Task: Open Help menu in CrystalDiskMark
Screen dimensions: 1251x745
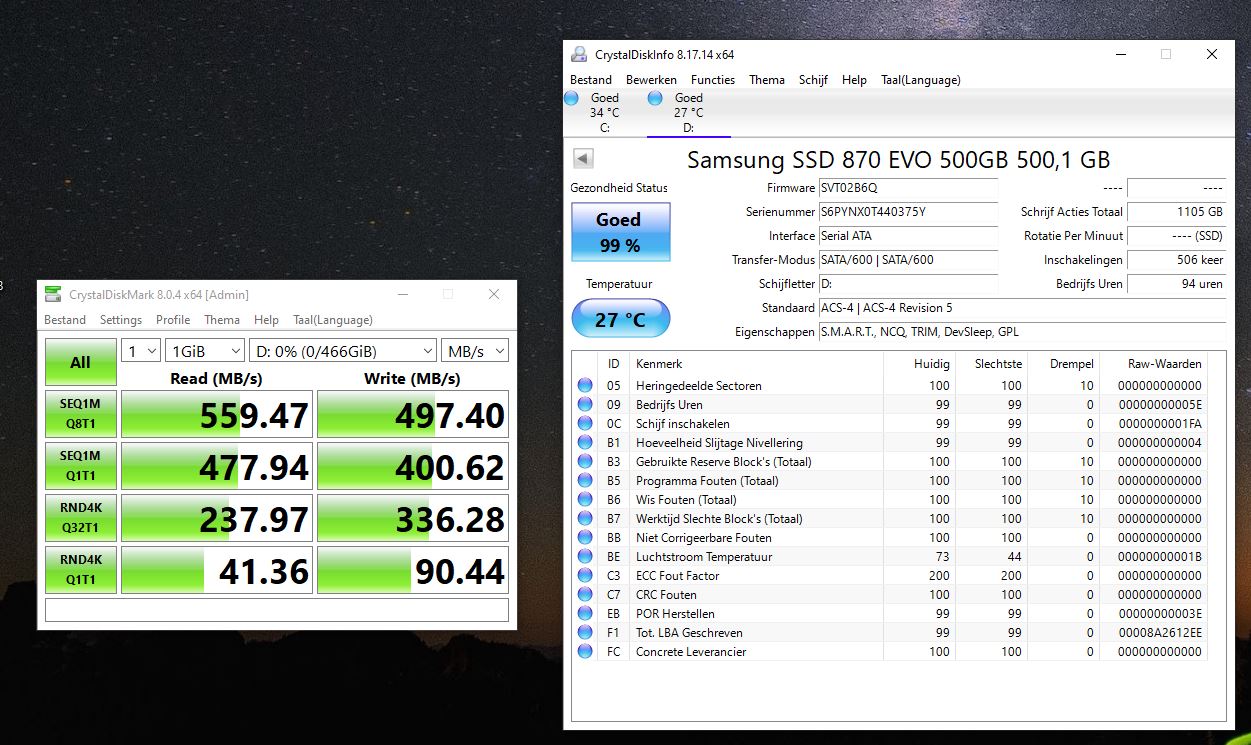Action: (266, 320)
